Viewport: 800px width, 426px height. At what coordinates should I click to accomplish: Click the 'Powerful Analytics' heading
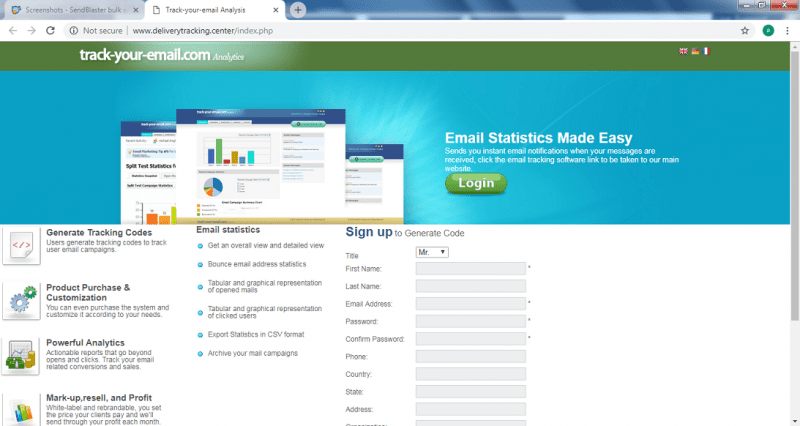pyautogui.click(x=85, y=343)
